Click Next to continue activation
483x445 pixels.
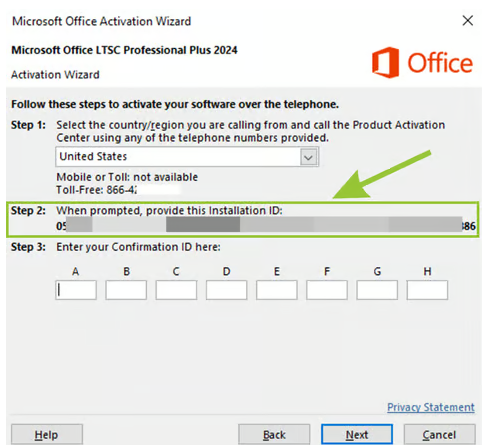[x=357, y=435]
